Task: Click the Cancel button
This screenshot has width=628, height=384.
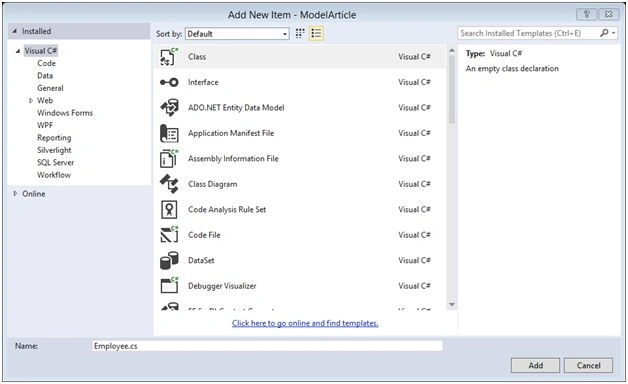Action: point(588,365)
